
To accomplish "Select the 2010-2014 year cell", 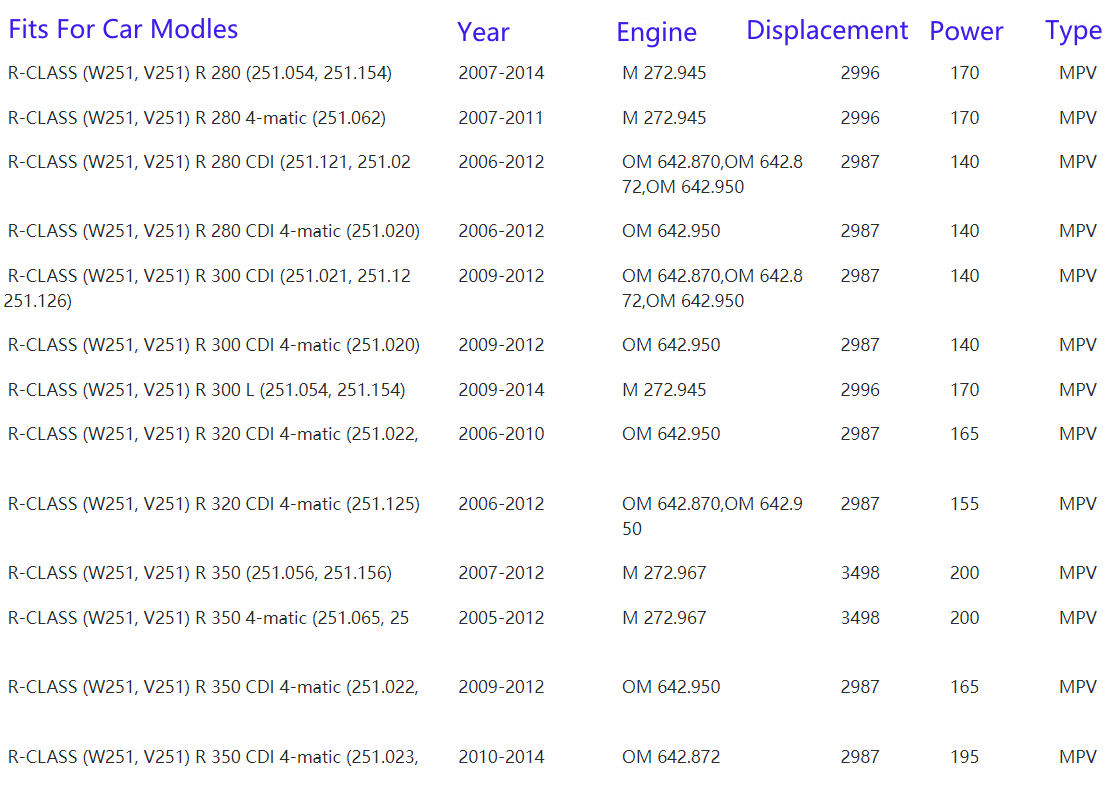I will (501, 757).
